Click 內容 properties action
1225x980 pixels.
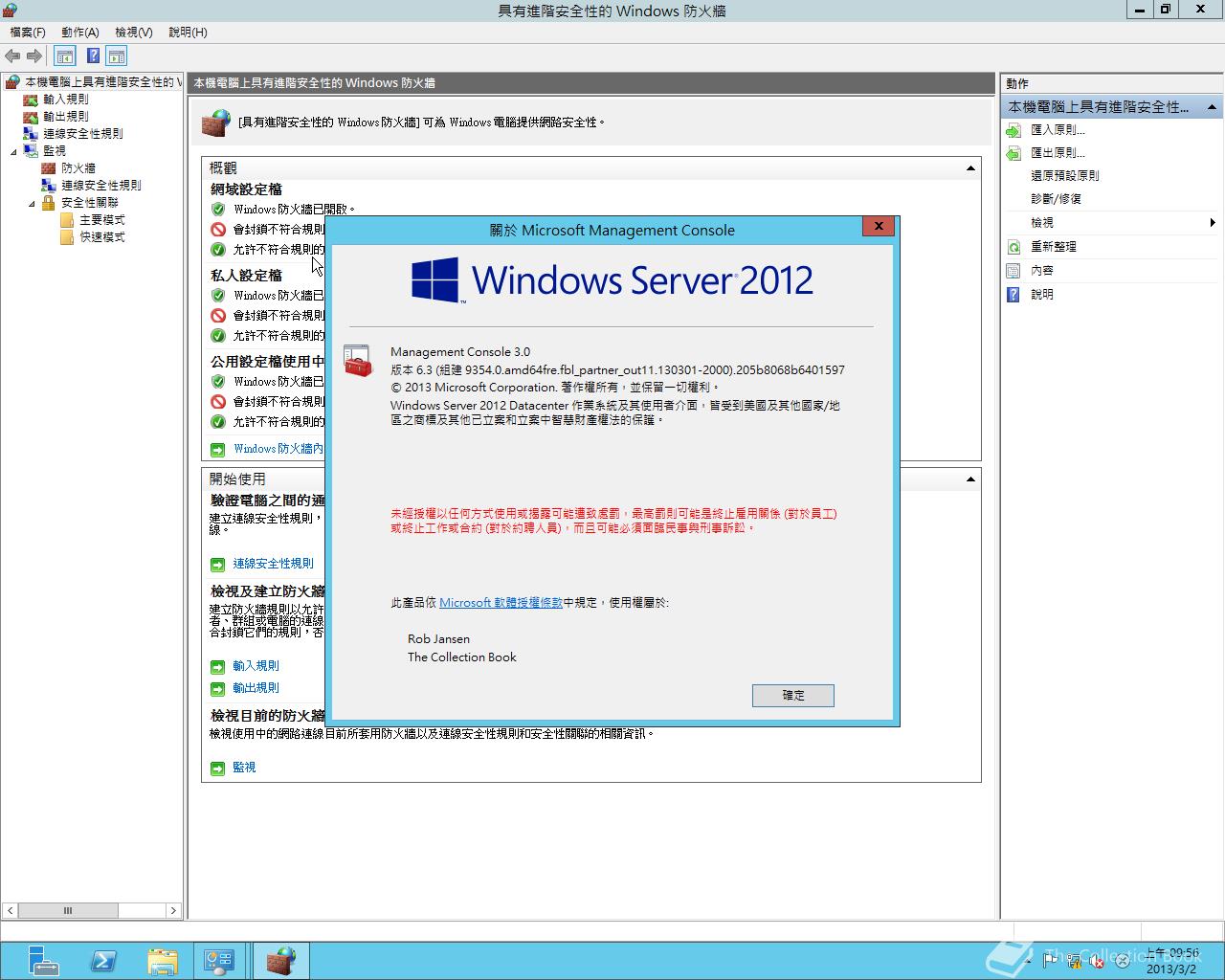[1042, 271]
